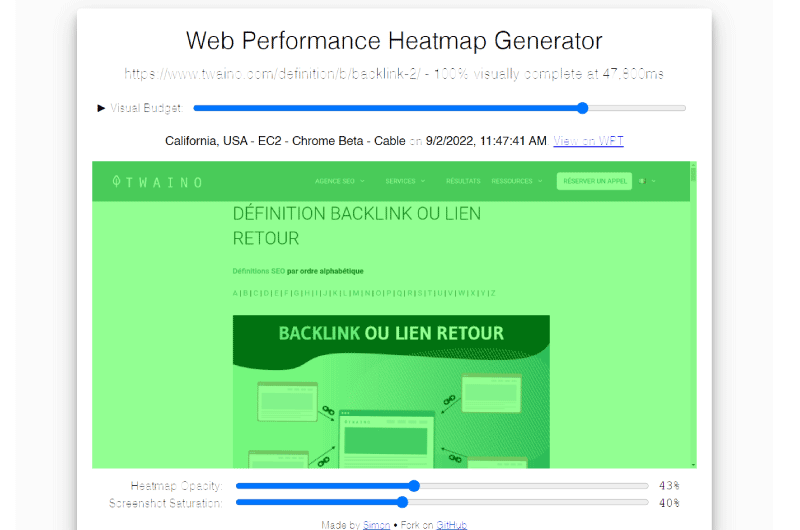Click the DÉFINITION BACKLINK OU LIEN RETOUR heading
The width and height of the screenshot is (800, 530).
tap(357, 226)
